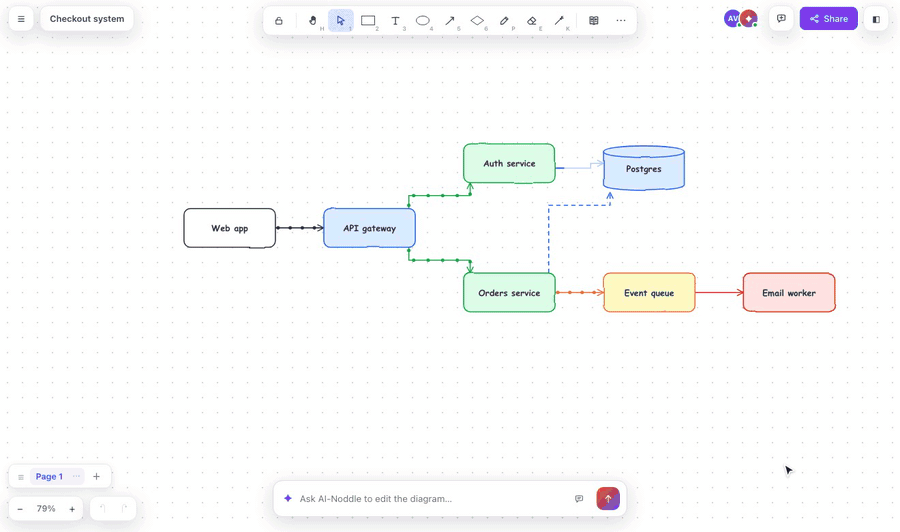Select the Arrow connector tool
The width and height of the screenshot is (900, 532).
tap(451, 21)
